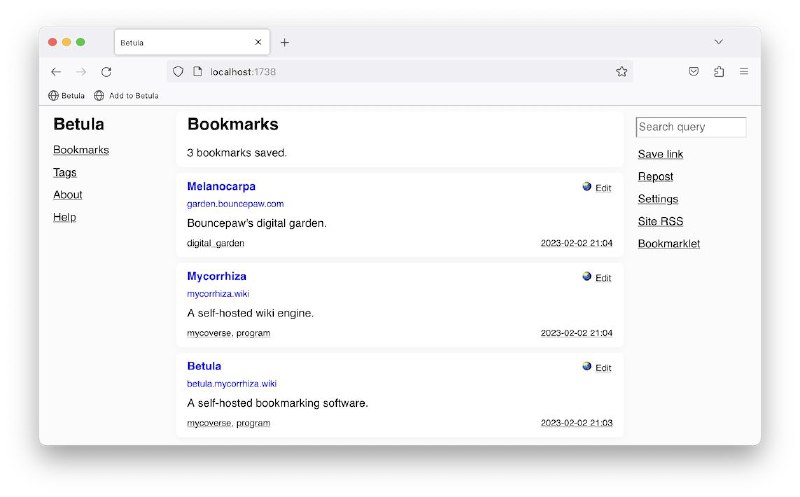
Task: Open the Betula bookmarks toolbar item
Action: [x=66, y=95]
